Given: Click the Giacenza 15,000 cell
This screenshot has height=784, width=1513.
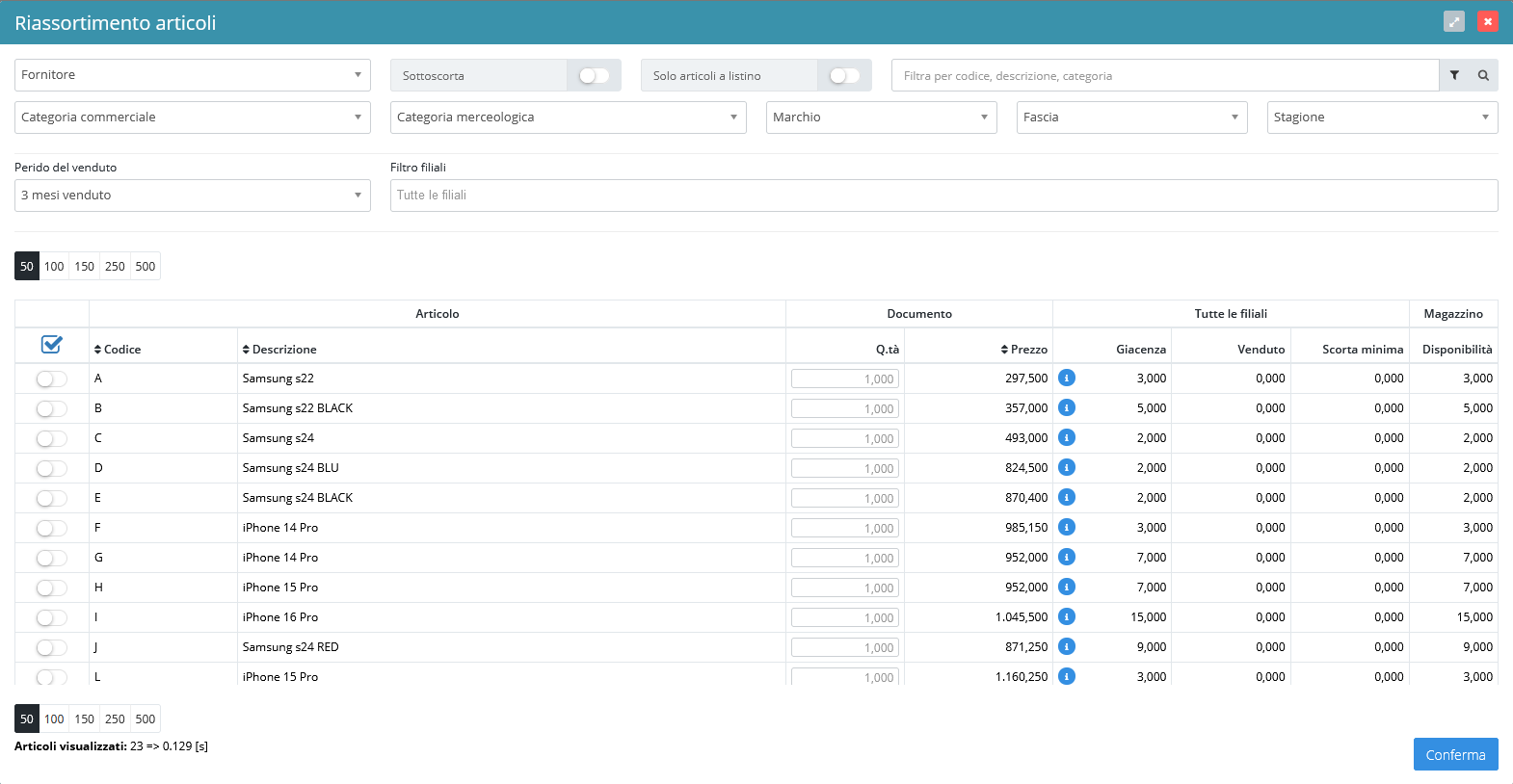Looking at the screenshot, I should coord(1149,617).
